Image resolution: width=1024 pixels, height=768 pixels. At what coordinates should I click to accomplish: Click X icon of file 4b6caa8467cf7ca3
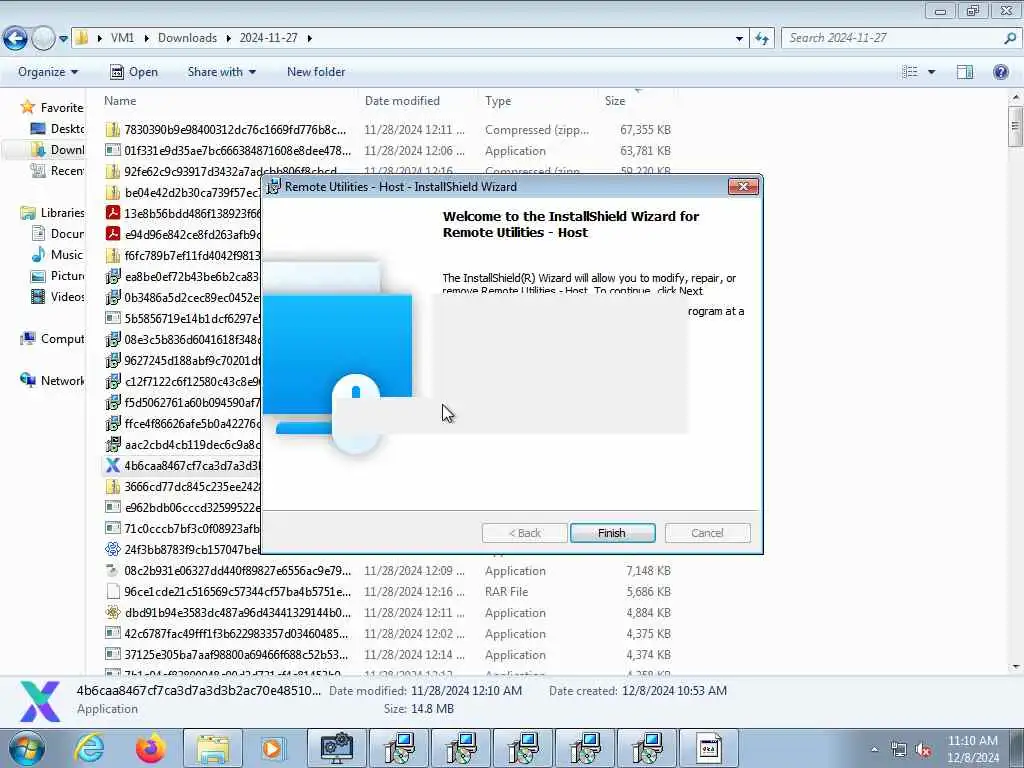(113, 465)
